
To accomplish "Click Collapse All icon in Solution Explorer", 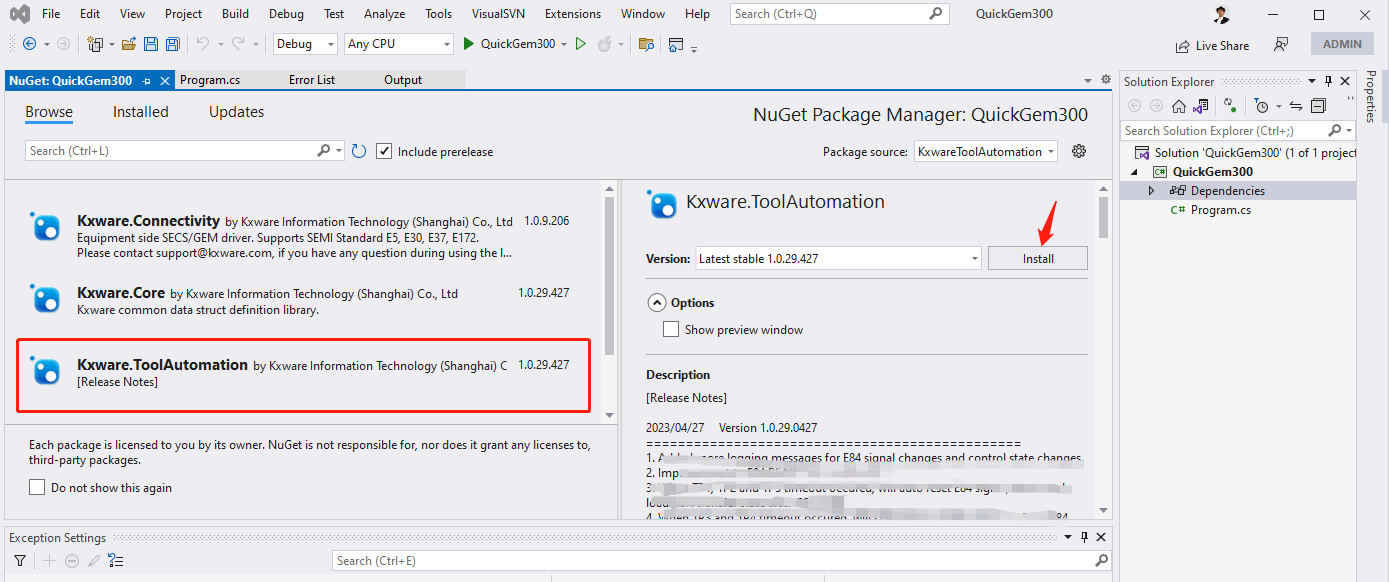I will (x=1318, y=106).
